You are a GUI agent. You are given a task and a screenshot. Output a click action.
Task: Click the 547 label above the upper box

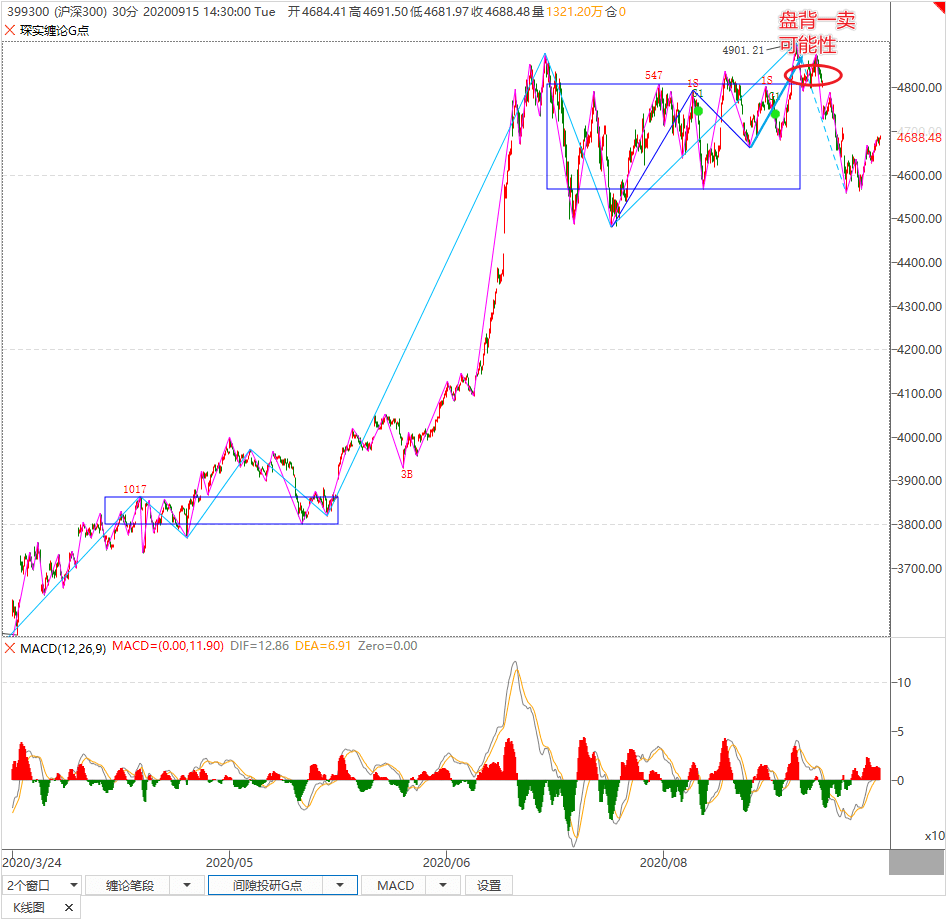click(x=653, y=76)
